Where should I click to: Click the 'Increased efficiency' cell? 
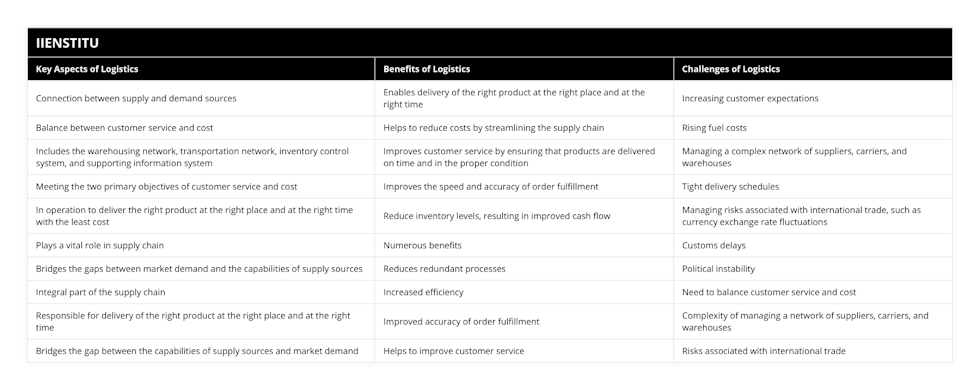coord(524,292)
